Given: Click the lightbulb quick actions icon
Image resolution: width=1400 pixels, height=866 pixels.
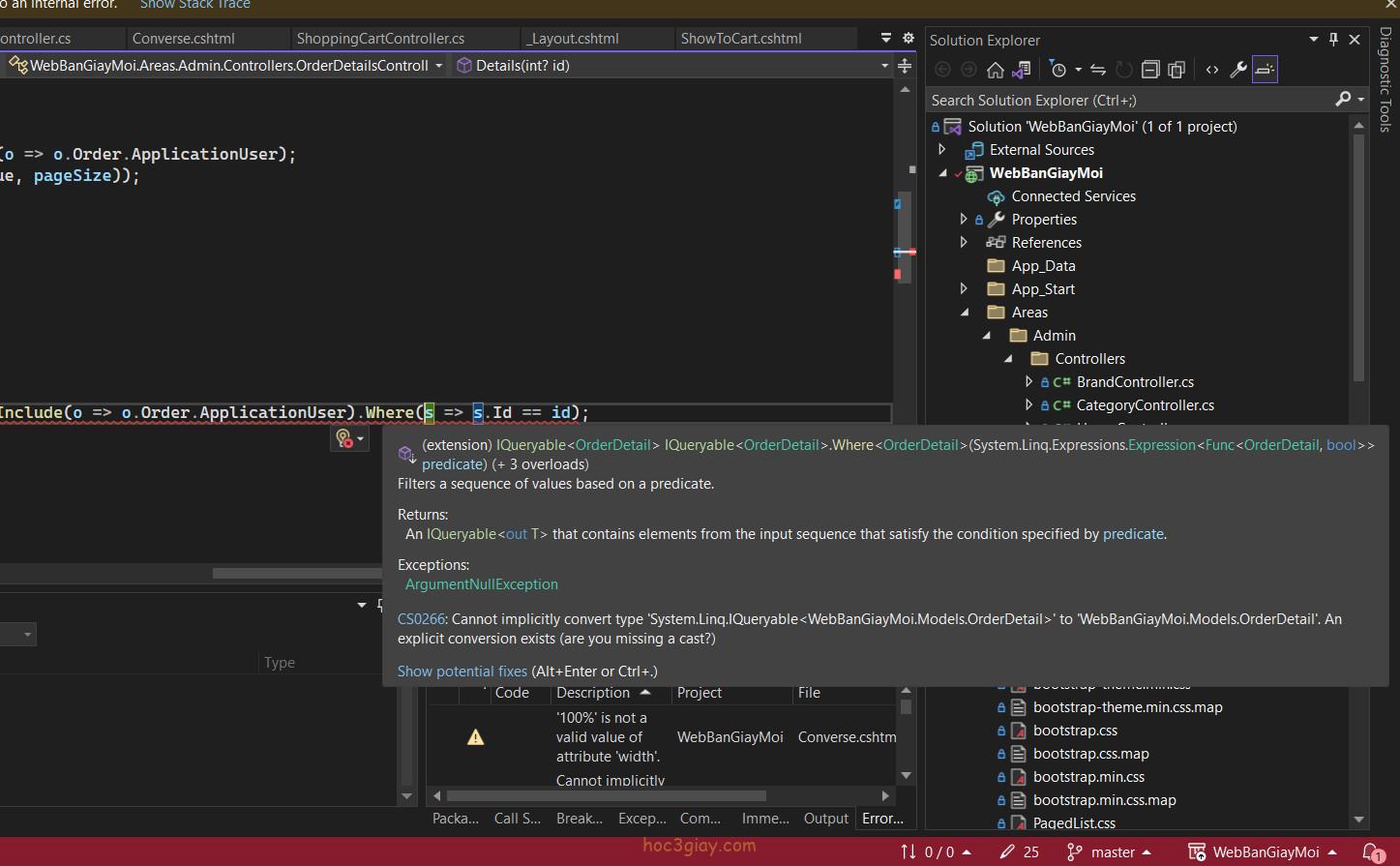Looking at the screenshot, I should pos(344,438).
